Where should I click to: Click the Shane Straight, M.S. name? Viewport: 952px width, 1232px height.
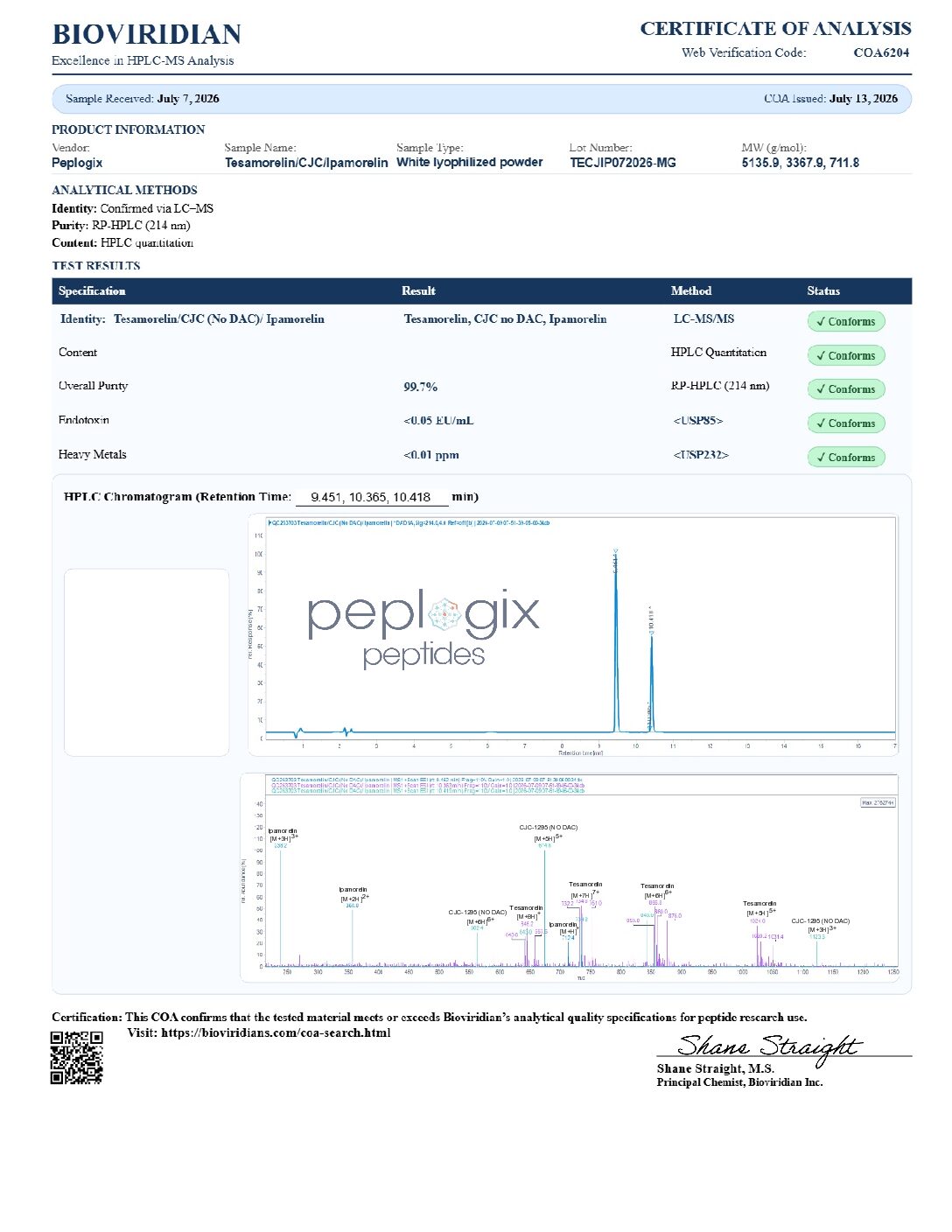pos(716,1068)
